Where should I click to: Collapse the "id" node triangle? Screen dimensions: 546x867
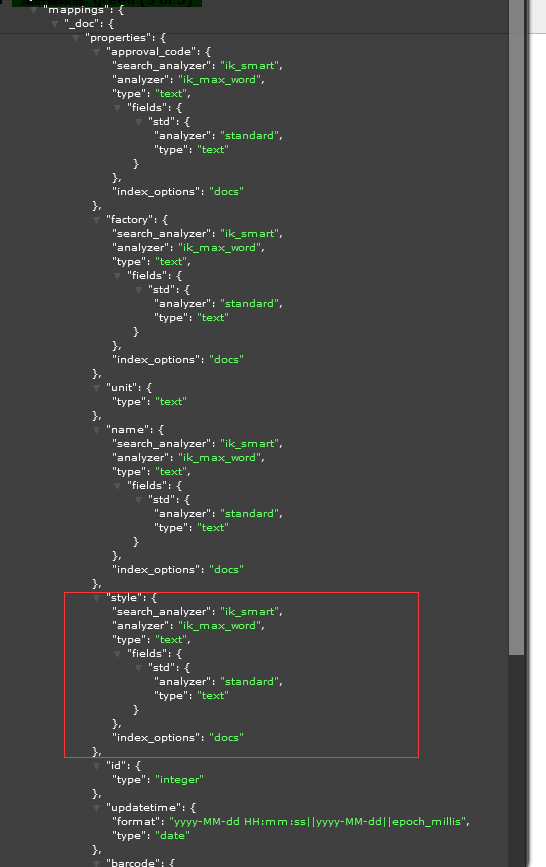(97, 766)
